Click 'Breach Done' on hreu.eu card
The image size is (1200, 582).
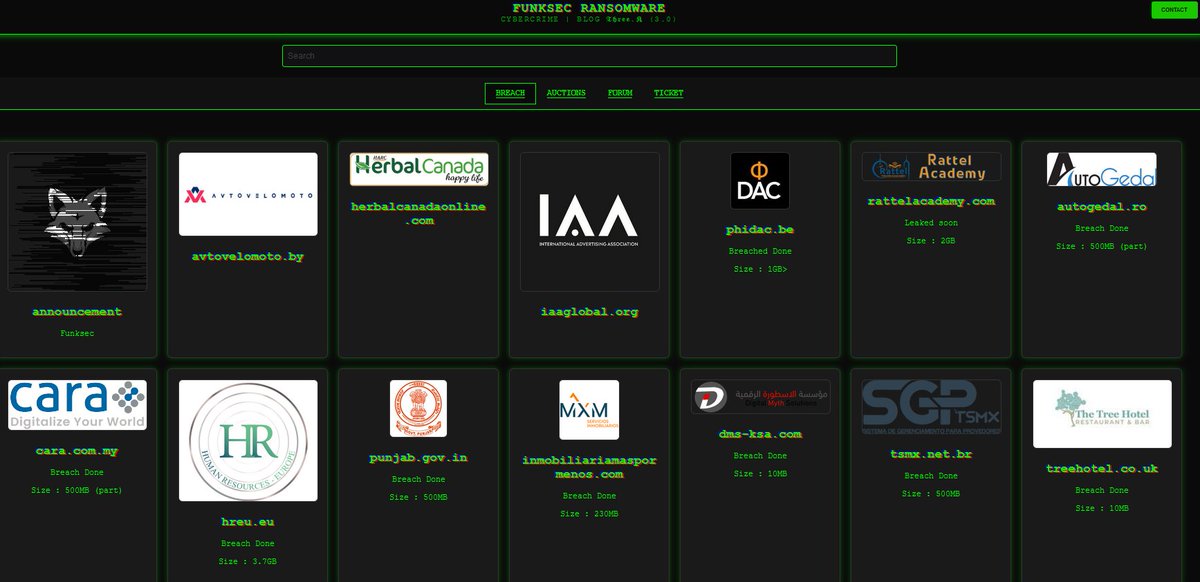click(248, 544)
